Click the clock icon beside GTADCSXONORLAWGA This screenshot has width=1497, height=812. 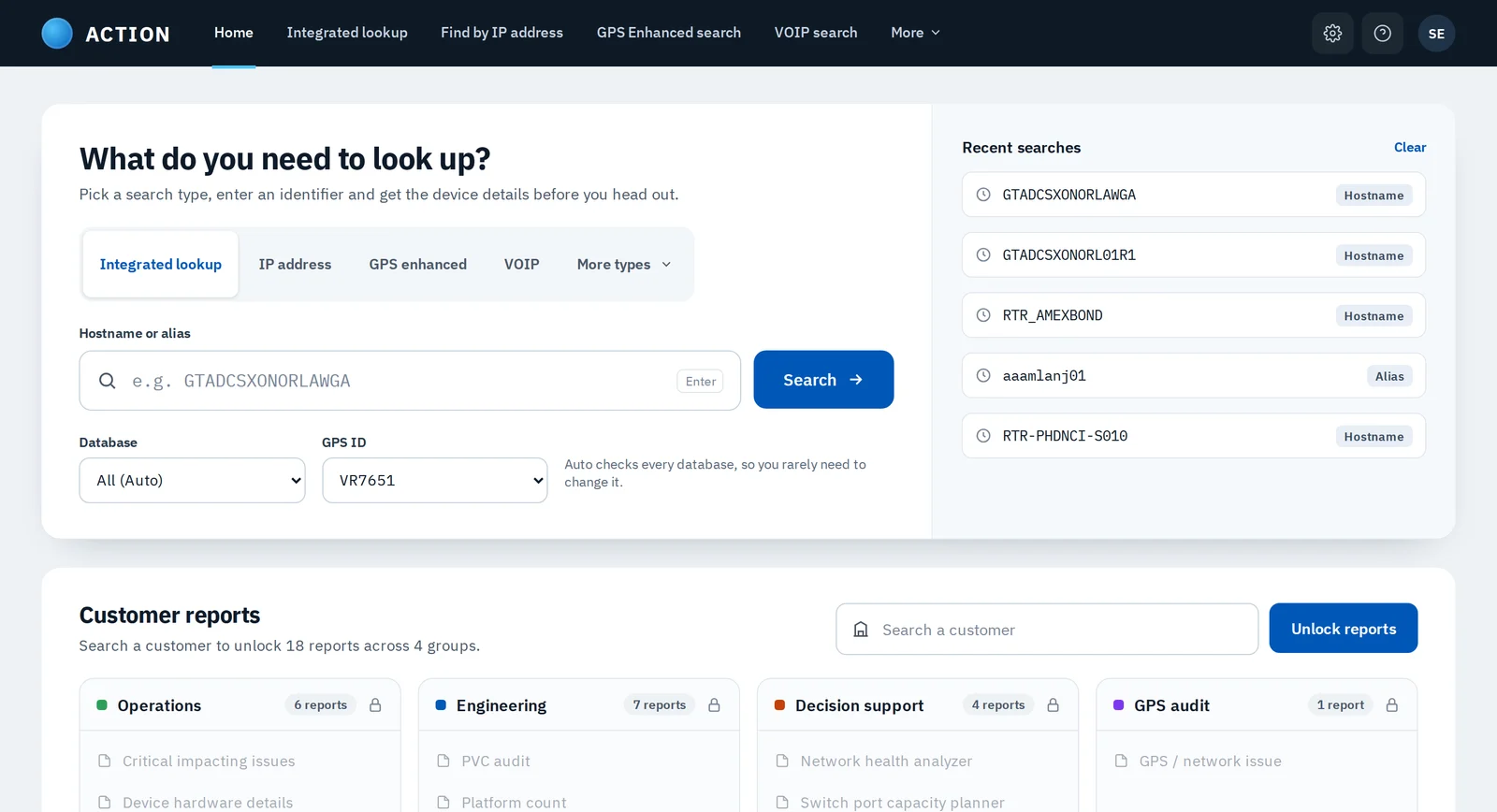(x=983, y=195)
